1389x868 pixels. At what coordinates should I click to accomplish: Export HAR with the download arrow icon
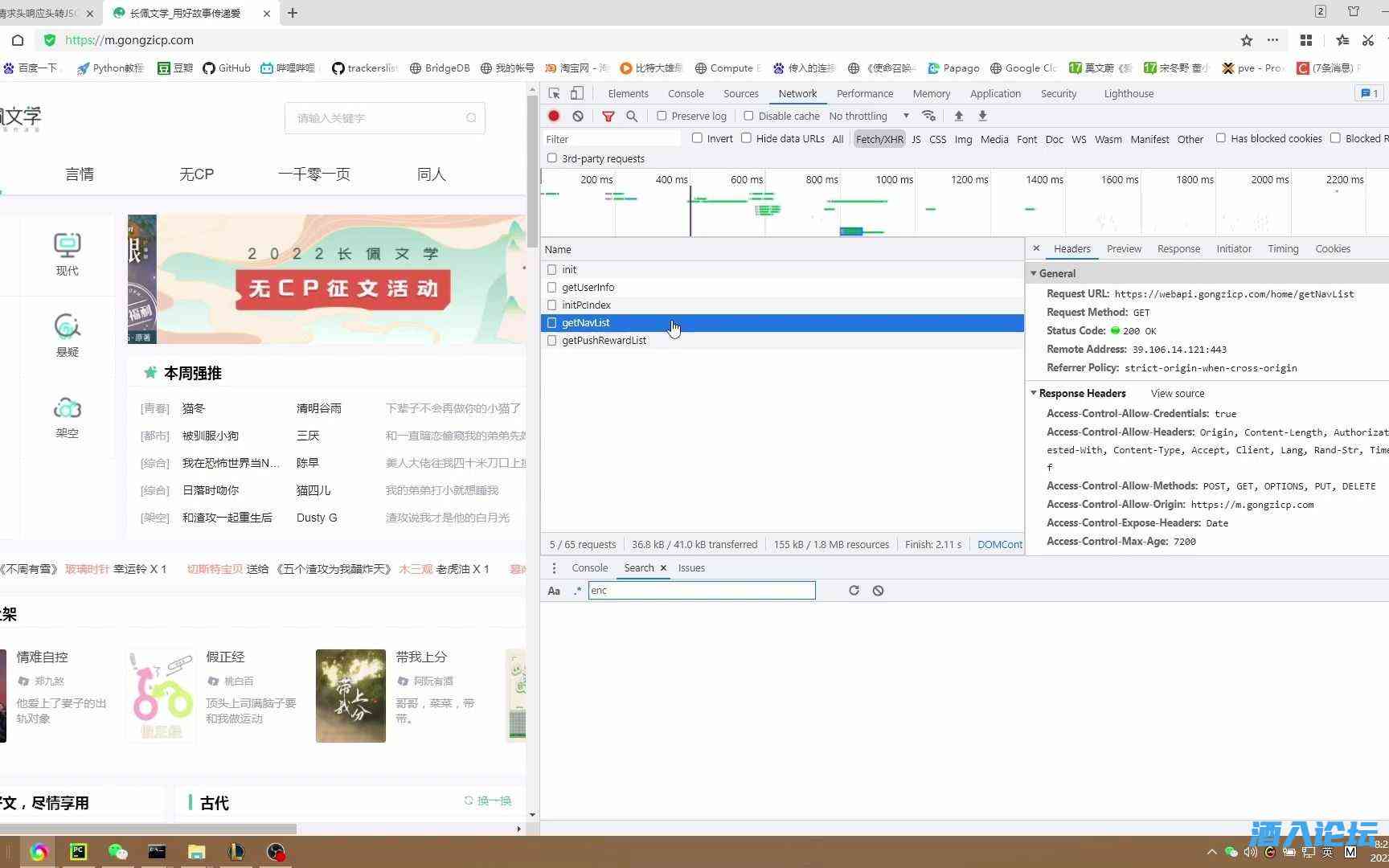(x=982, y=116)
